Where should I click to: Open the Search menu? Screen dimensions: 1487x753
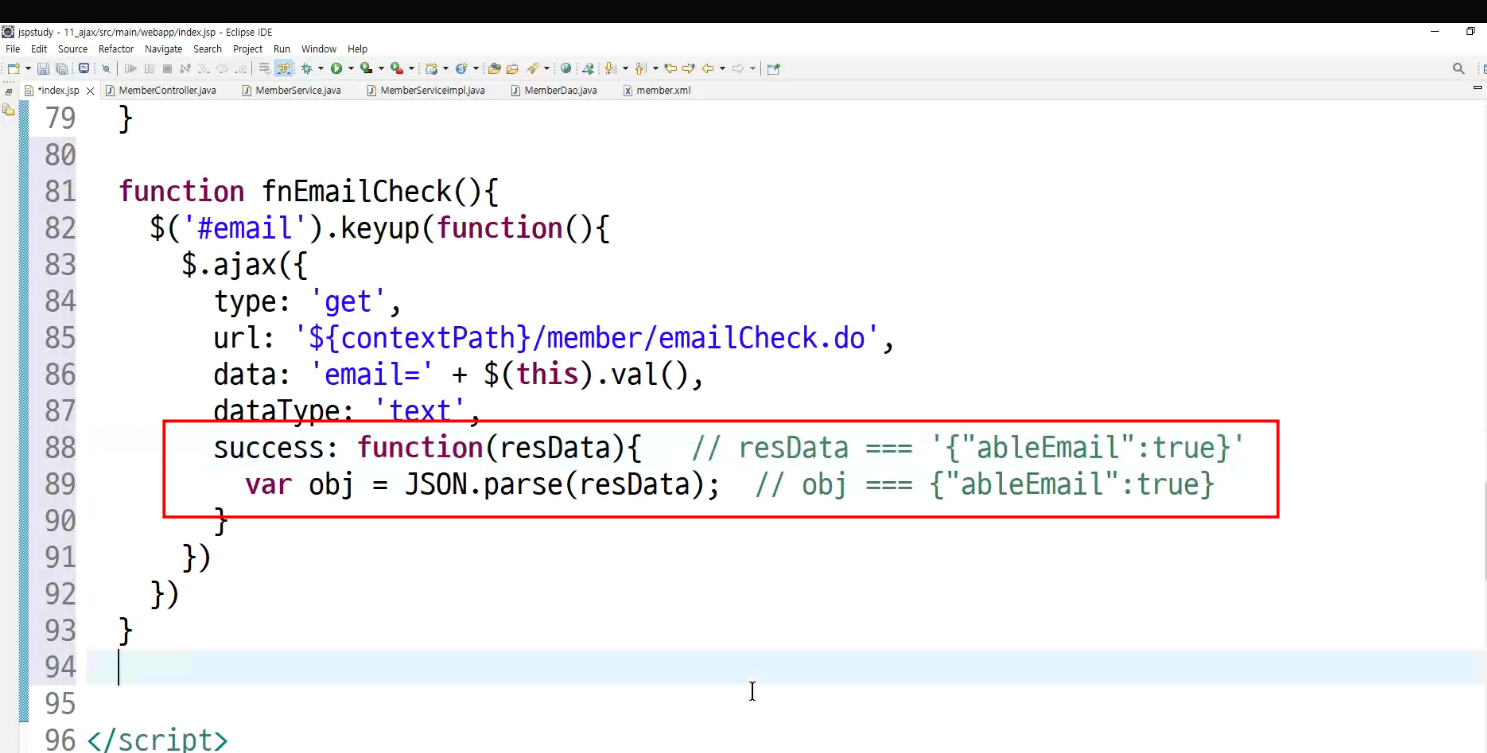click(x=208, y=49)
